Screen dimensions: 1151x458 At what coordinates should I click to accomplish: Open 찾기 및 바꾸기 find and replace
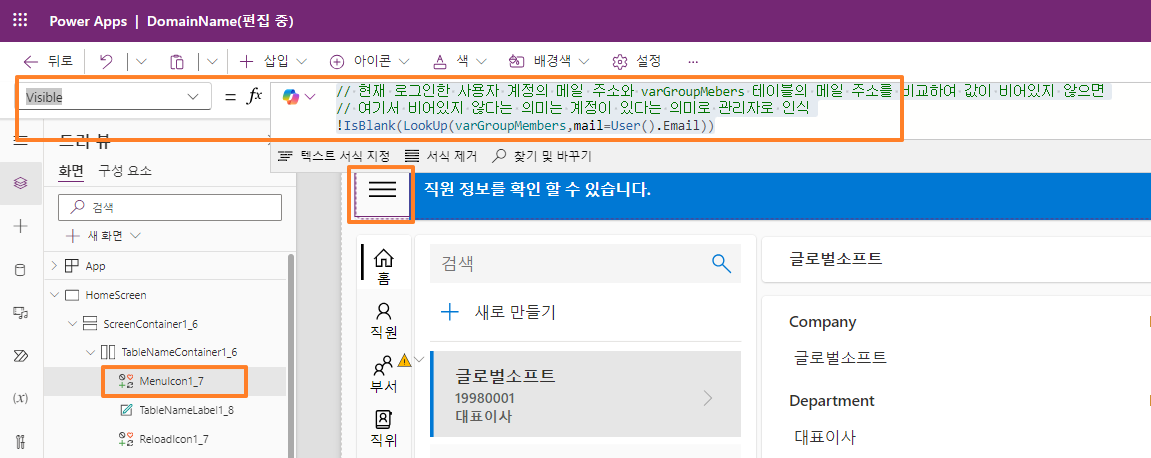(542, 156)
